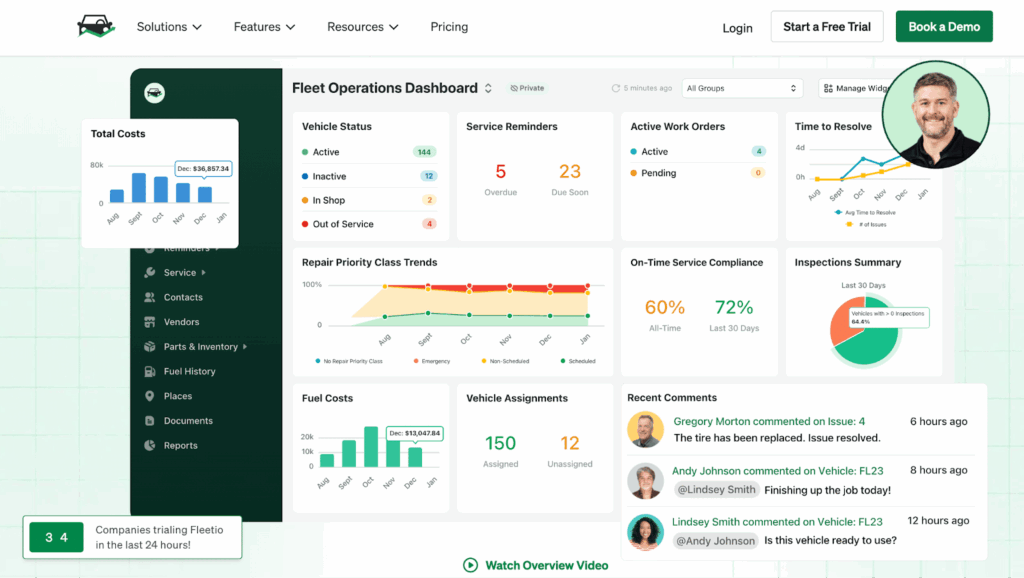The image size is (1024, 578).
Task: Click the Book a Demo button
Action: pyautogui.click(x=943, y=26)
